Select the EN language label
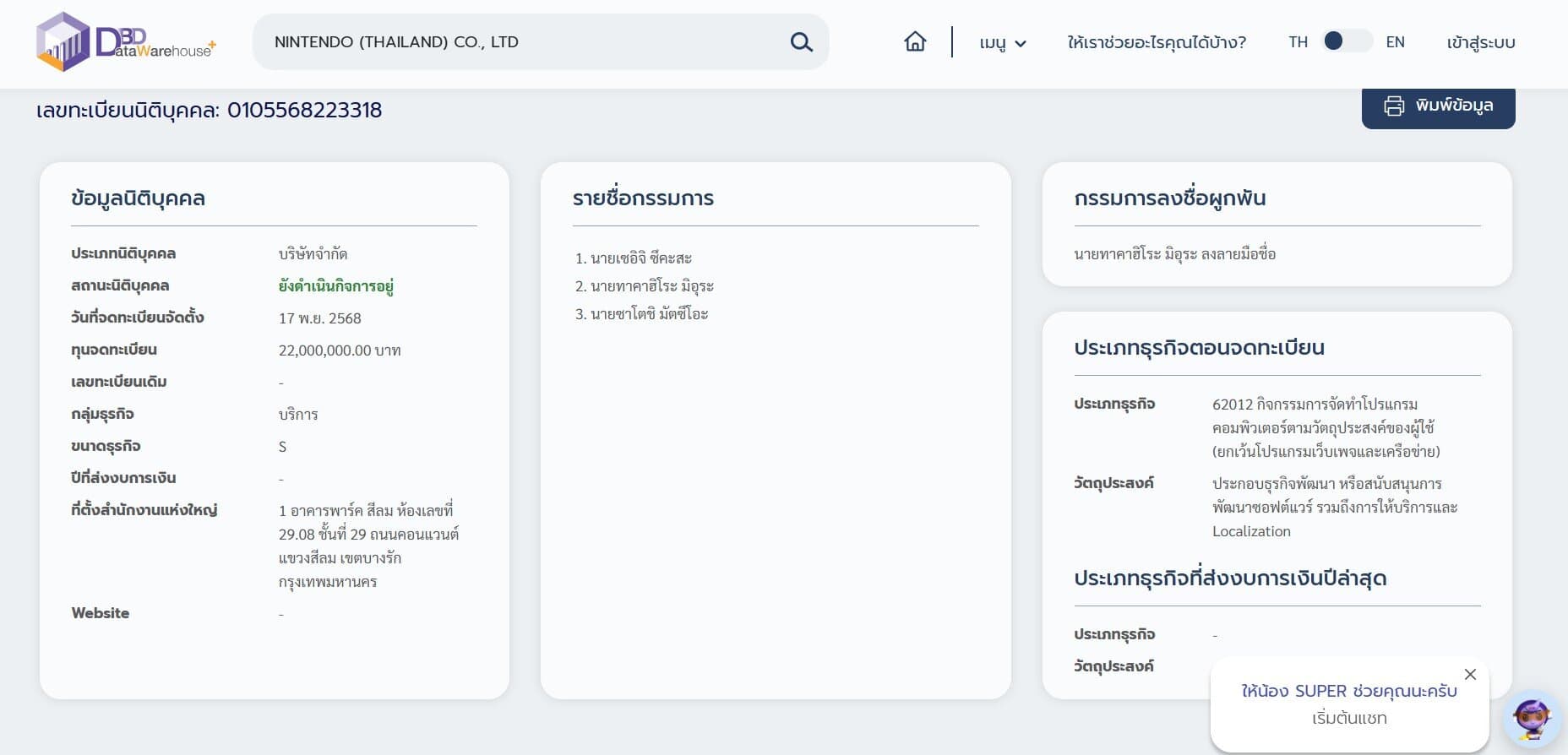 tap(1395, 42)
